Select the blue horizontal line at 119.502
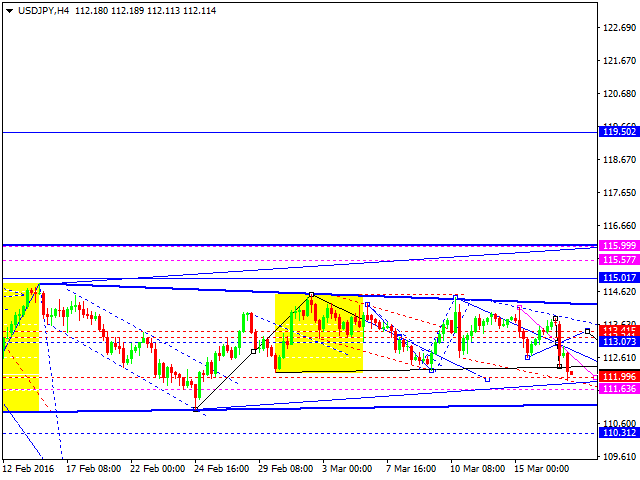Image resolution: width=640 pixels, height=480 pixels. [300, 132]
